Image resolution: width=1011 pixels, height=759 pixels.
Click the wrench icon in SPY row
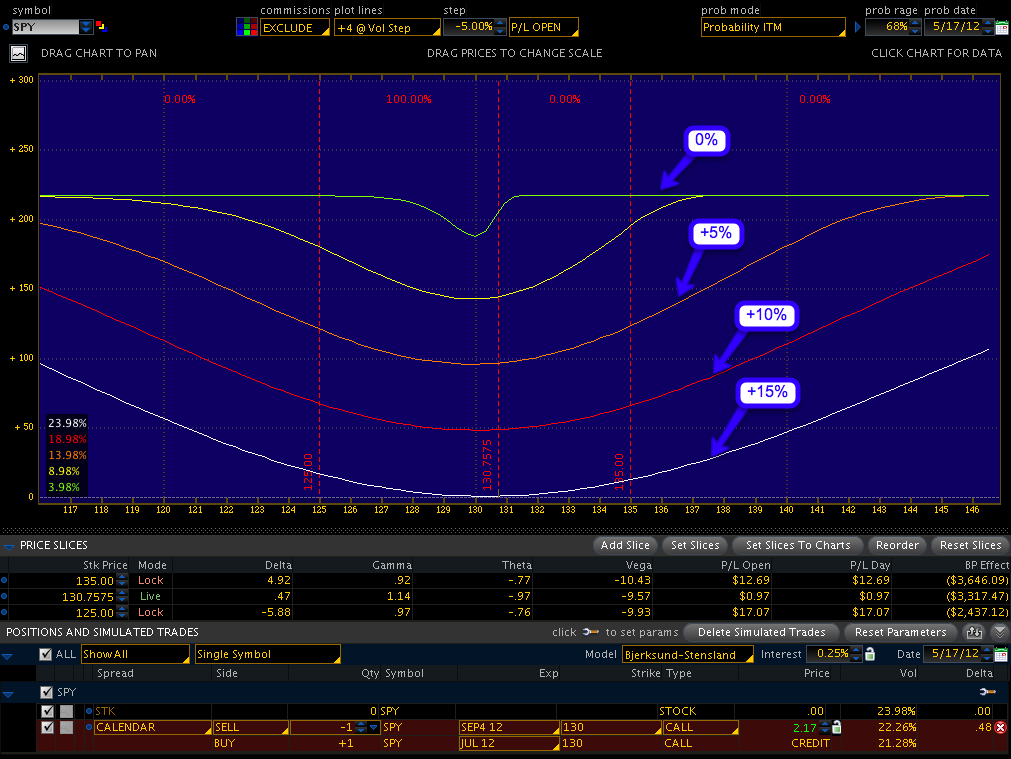point(987,692)
